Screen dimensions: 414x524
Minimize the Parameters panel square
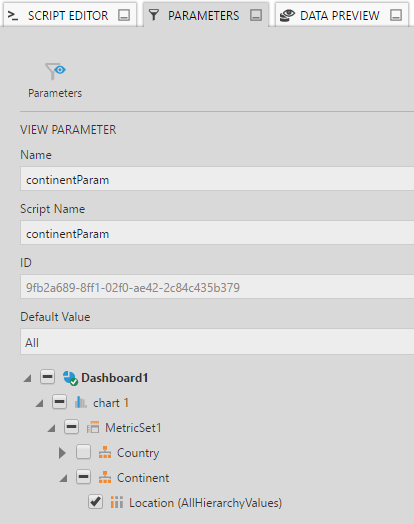[x=256, y=15]
